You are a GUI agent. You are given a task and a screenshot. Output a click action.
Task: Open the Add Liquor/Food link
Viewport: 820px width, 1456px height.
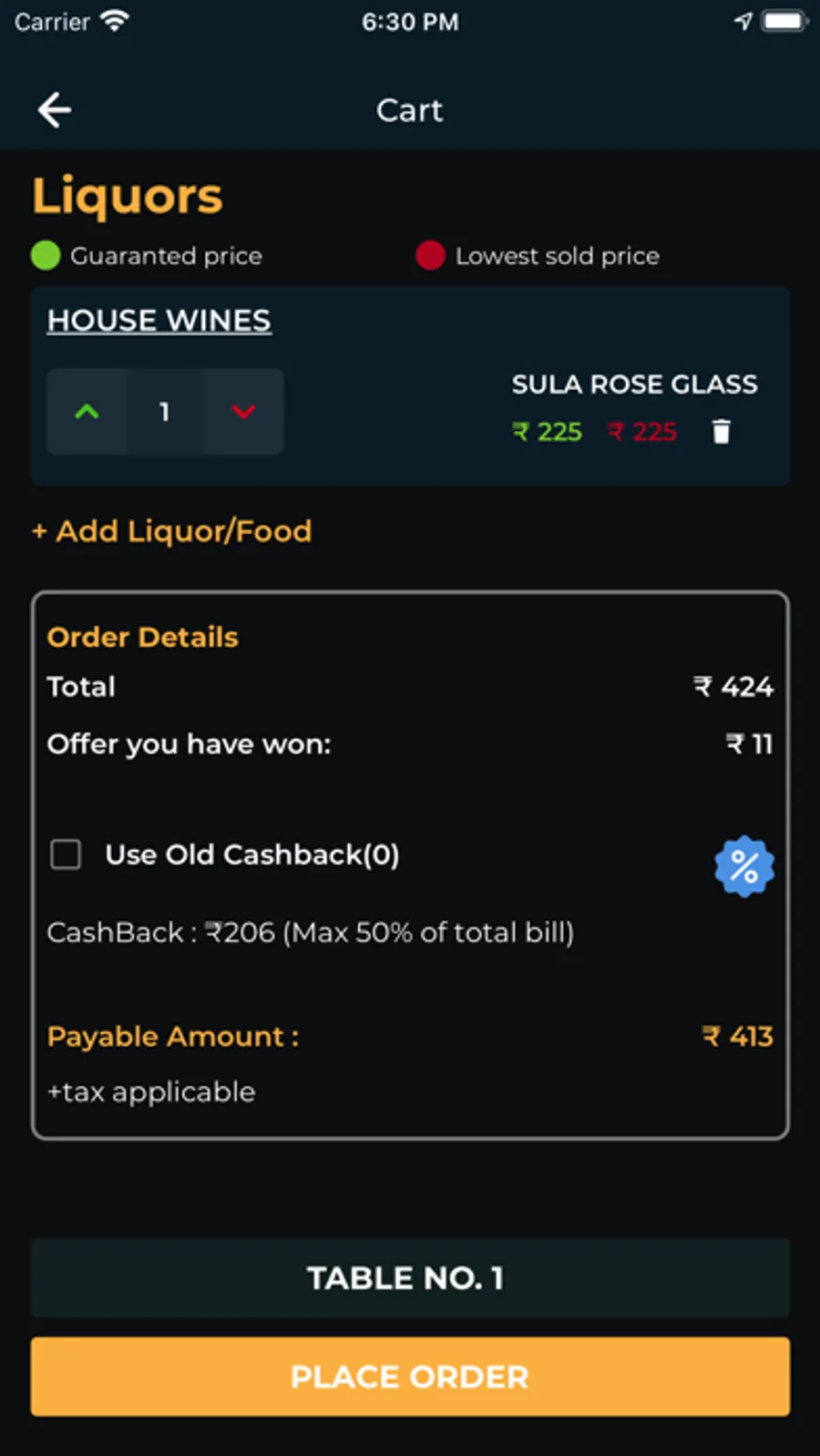172,531
